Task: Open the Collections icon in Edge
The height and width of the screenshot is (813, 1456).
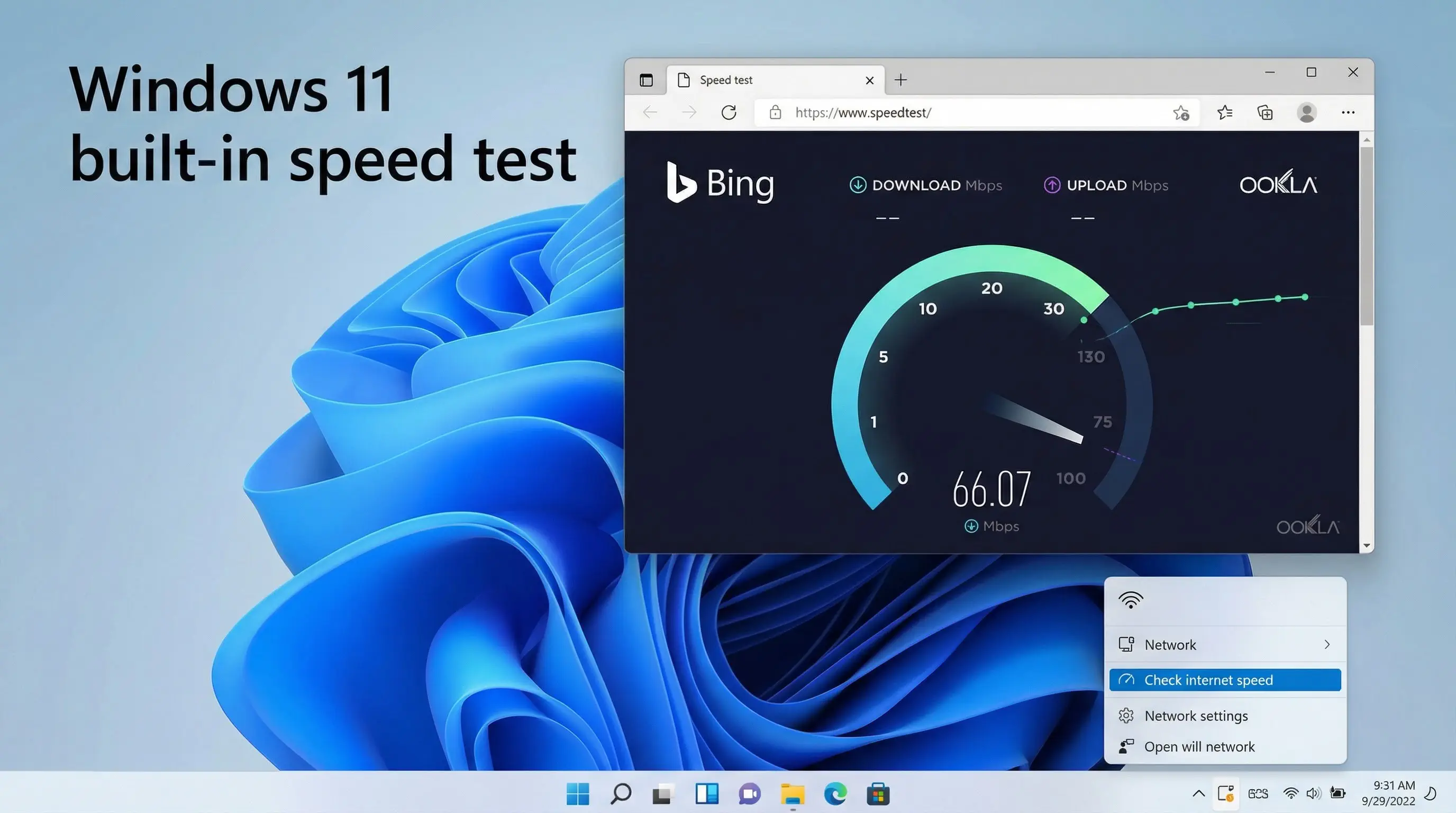Action: 1265,113
